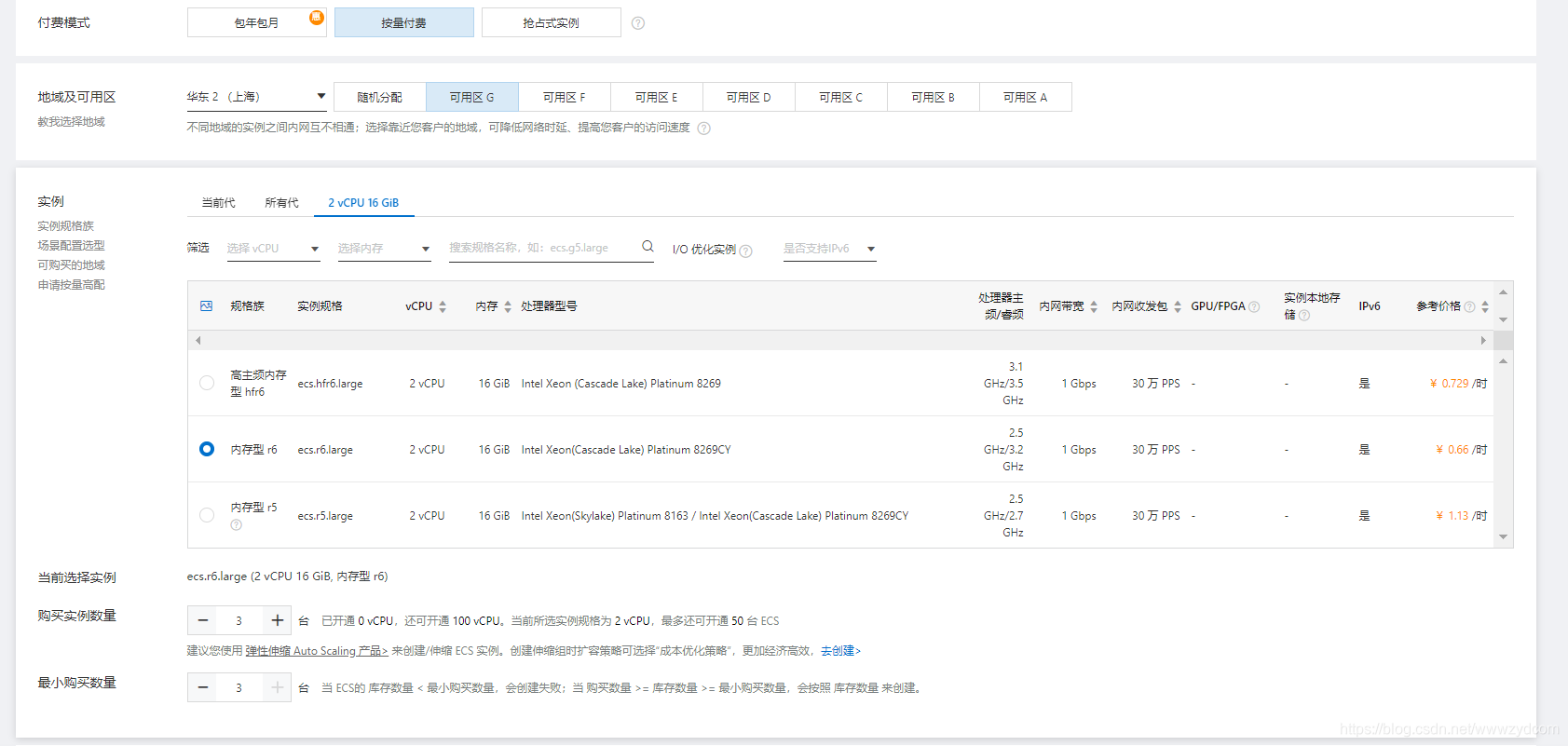The width and height of the screenshot is (1568, 746).
Task: Select 可用区 G
Action: coord(471,97)
